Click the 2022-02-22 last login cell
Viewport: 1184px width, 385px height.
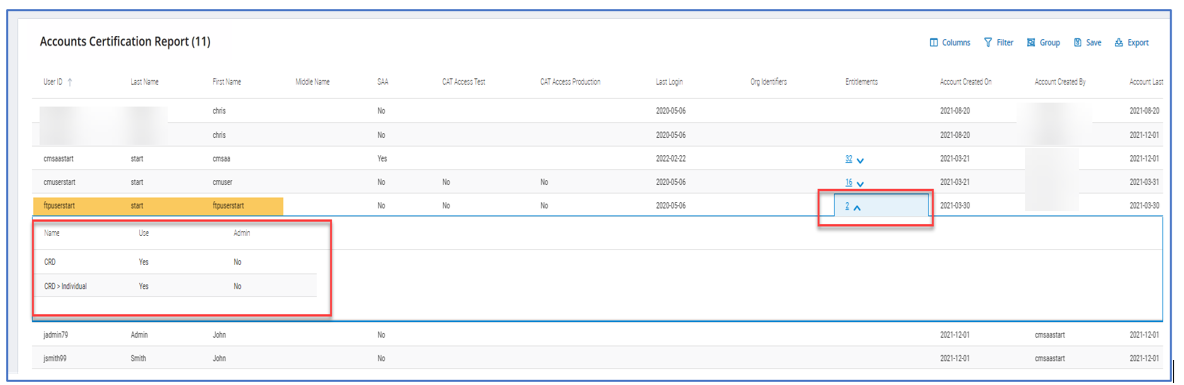pyautogui.click(x=671, y=159)
